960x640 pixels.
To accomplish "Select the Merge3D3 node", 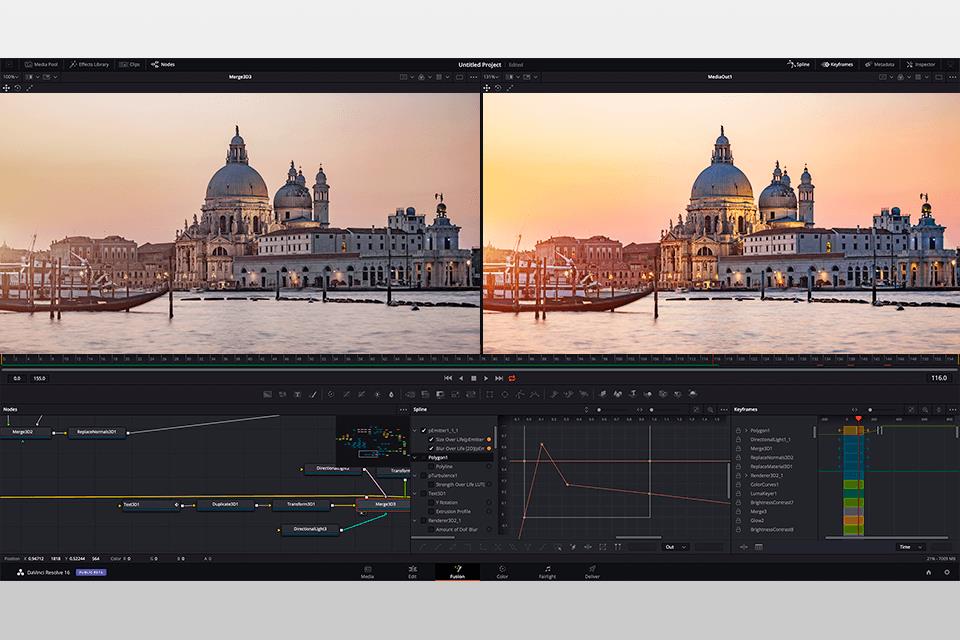I will [x=385, y=505].
